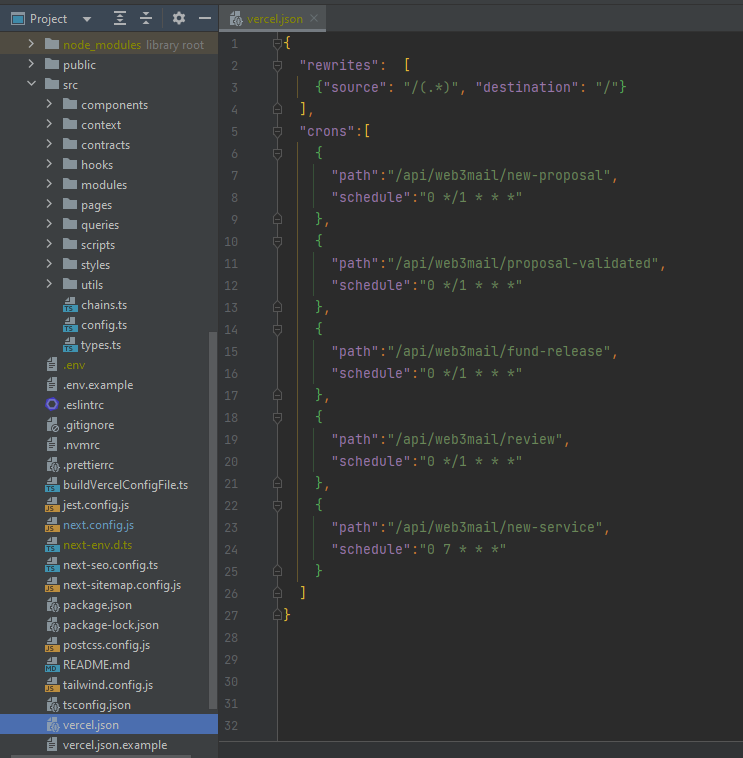The width and height of the screenshot is (743, 758).
Task: Select the .eslintrc file icon
Action: click(x=53, y=405)
